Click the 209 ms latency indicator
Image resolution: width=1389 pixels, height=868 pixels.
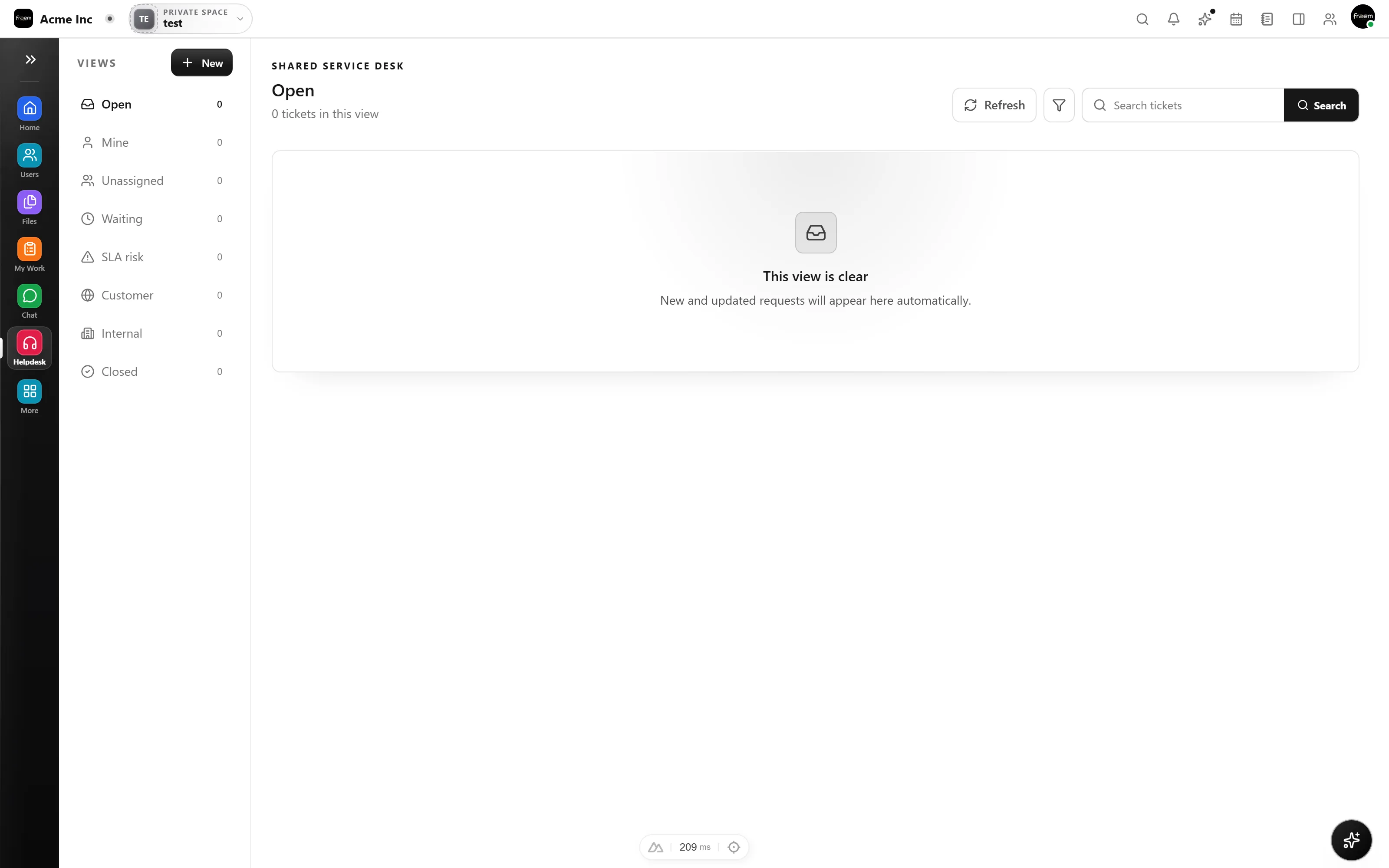click(694, 847)
